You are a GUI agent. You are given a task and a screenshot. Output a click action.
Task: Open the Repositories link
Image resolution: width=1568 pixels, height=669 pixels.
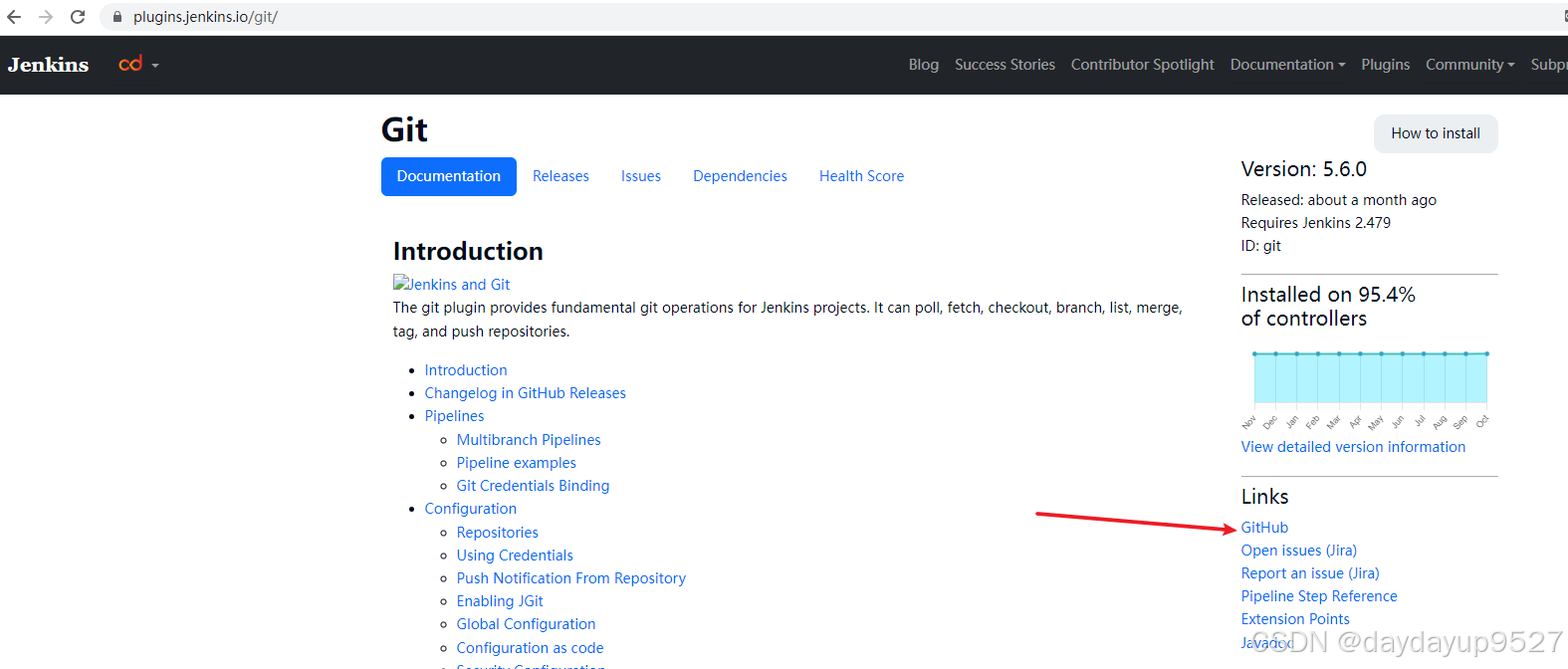[x=498, y=533]
